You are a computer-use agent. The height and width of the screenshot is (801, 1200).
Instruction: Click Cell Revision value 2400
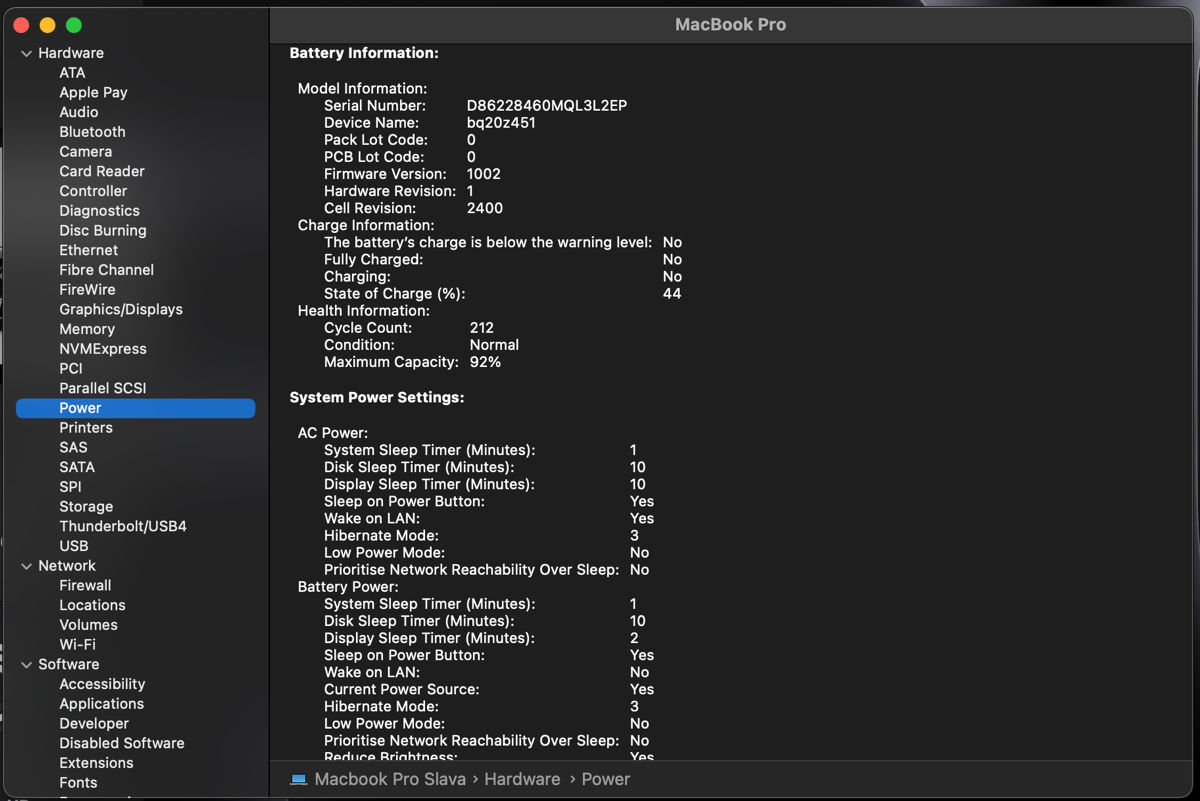point(485,208)
